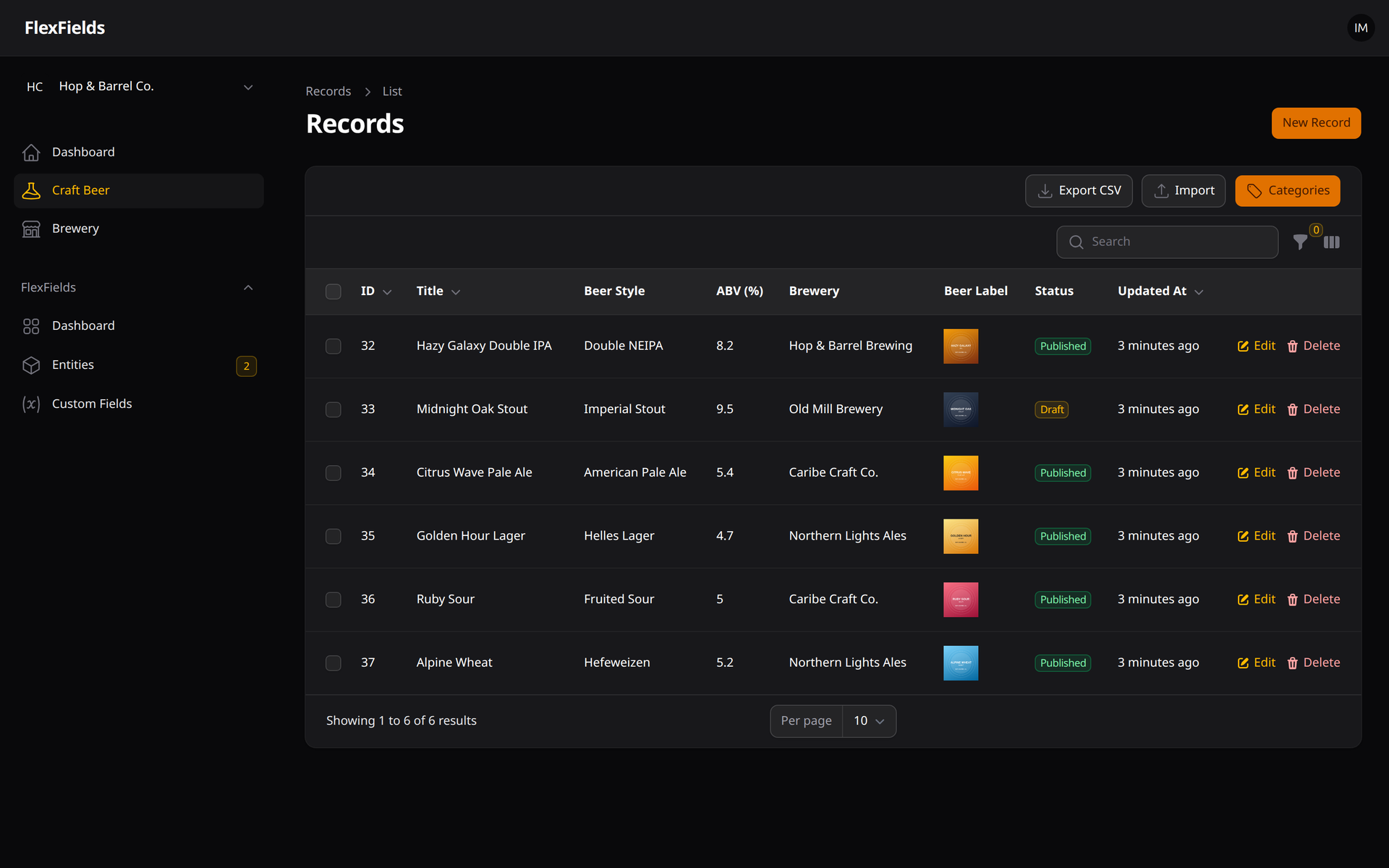Open the IM user avatar menu
Screen dimensions: 1389x868
(x=1361, y=27)
